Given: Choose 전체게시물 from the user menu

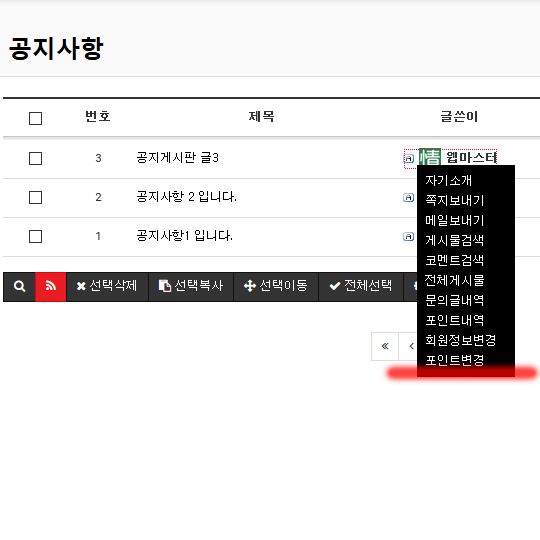Looking at the screenshot, I should pos(455,280).
